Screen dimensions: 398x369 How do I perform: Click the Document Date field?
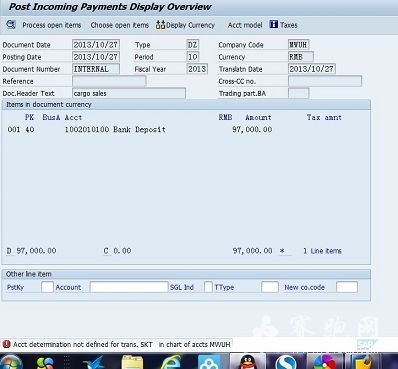96,45
